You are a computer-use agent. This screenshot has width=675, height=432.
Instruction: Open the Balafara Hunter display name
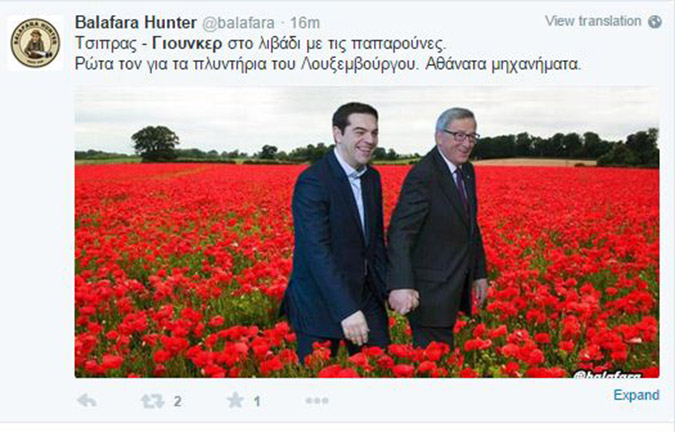coord(136,22)
